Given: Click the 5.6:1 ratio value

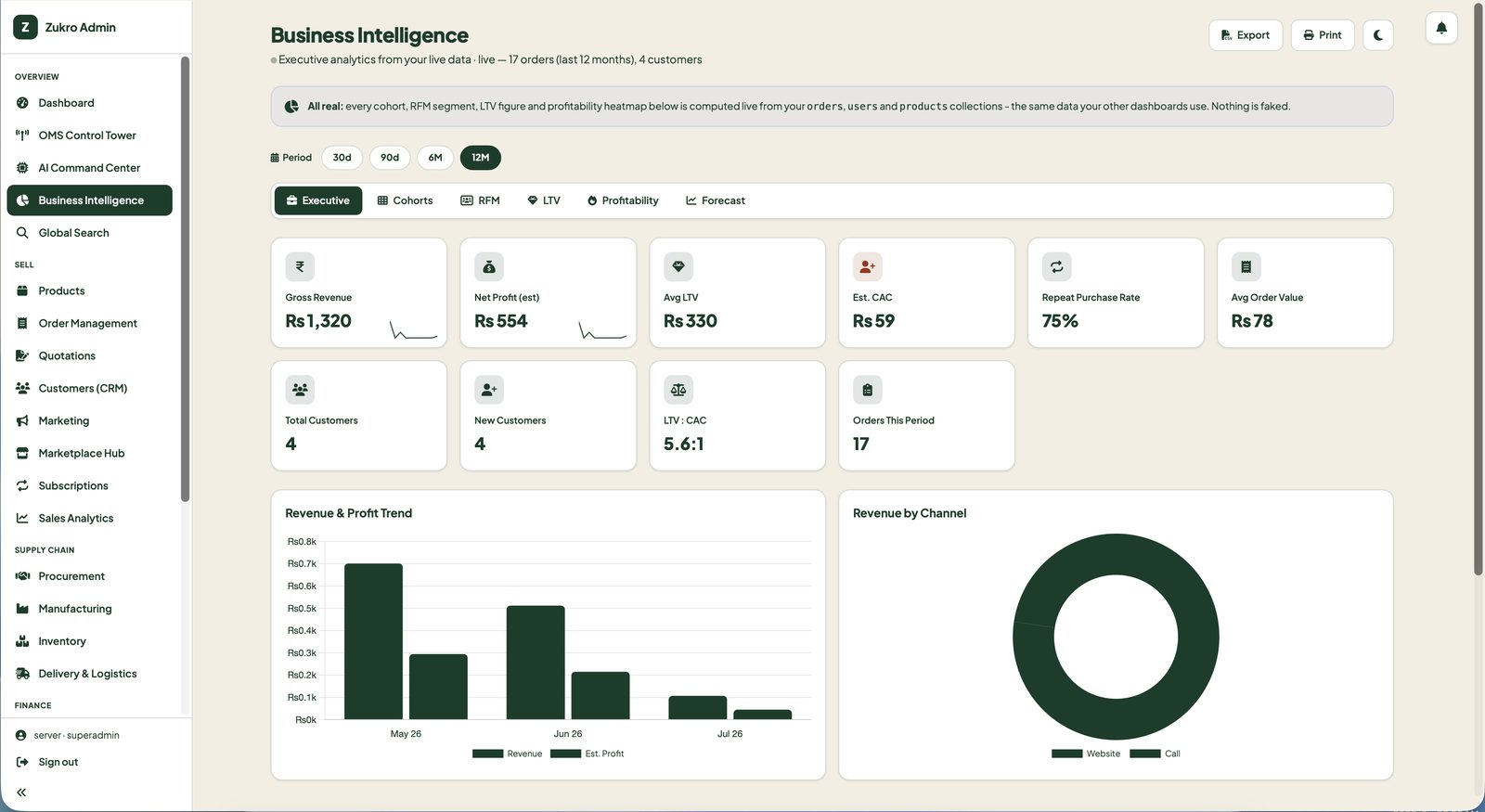Looking at the screenshot, I should pos(684,445).
